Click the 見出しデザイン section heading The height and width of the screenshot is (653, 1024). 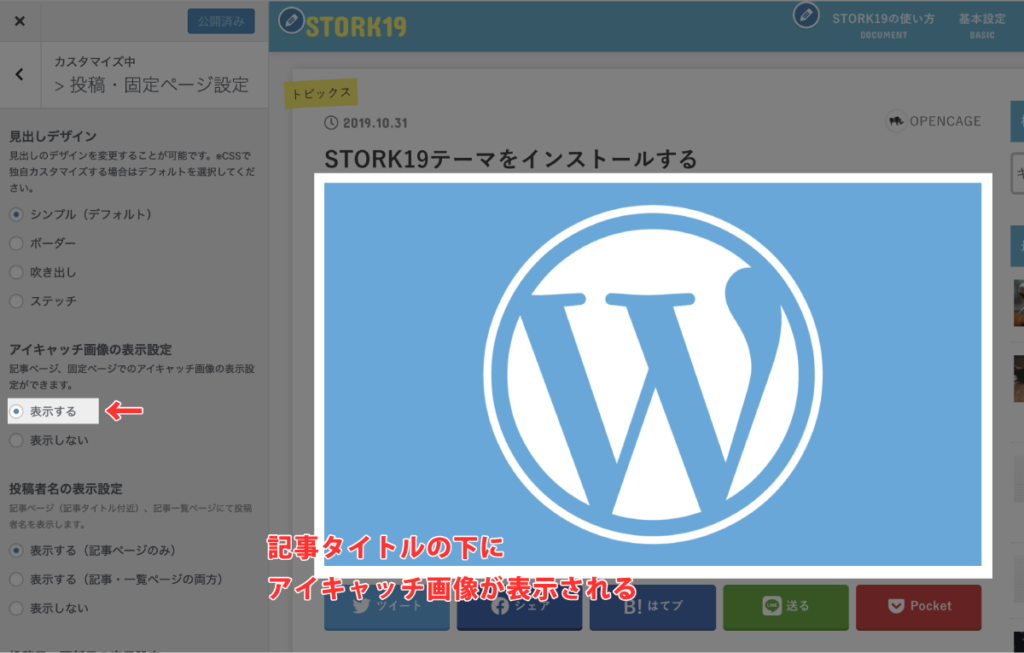point(53,136)
